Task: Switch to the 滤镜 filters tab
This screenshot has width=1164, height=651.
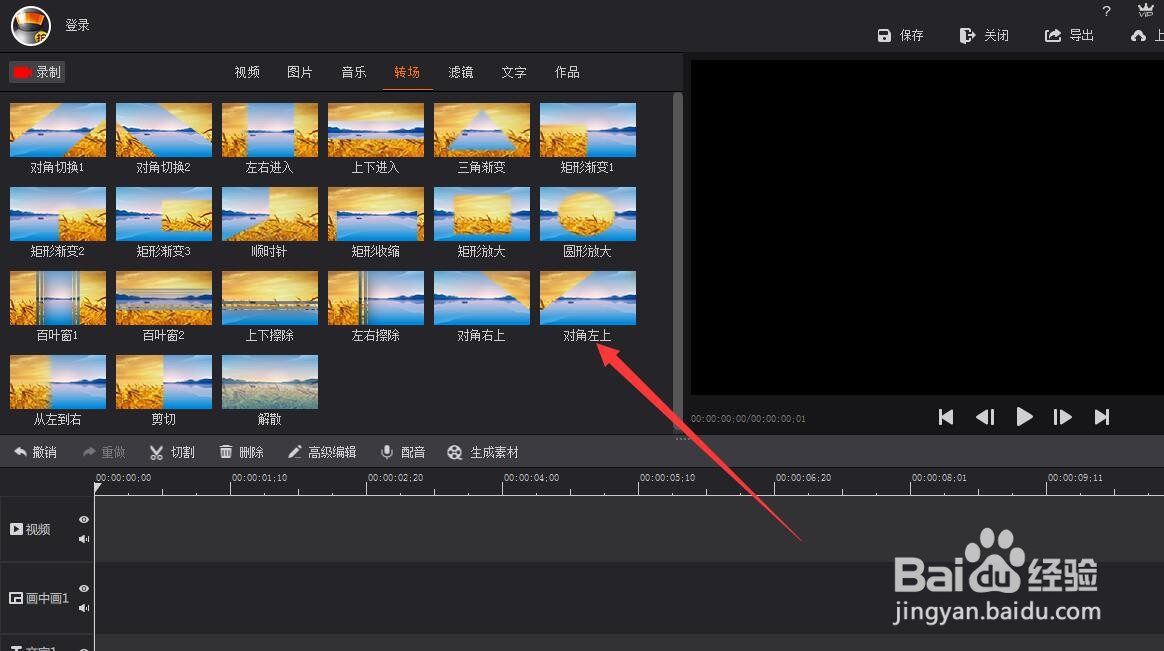Action: click(x=460, y=72)
